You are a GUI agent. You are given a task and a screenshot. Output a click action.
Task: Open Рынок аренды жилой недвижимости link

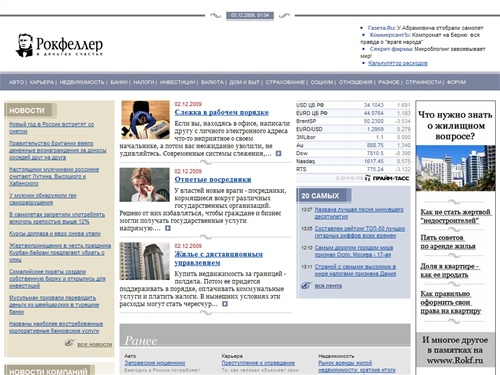tap(357, 366)
